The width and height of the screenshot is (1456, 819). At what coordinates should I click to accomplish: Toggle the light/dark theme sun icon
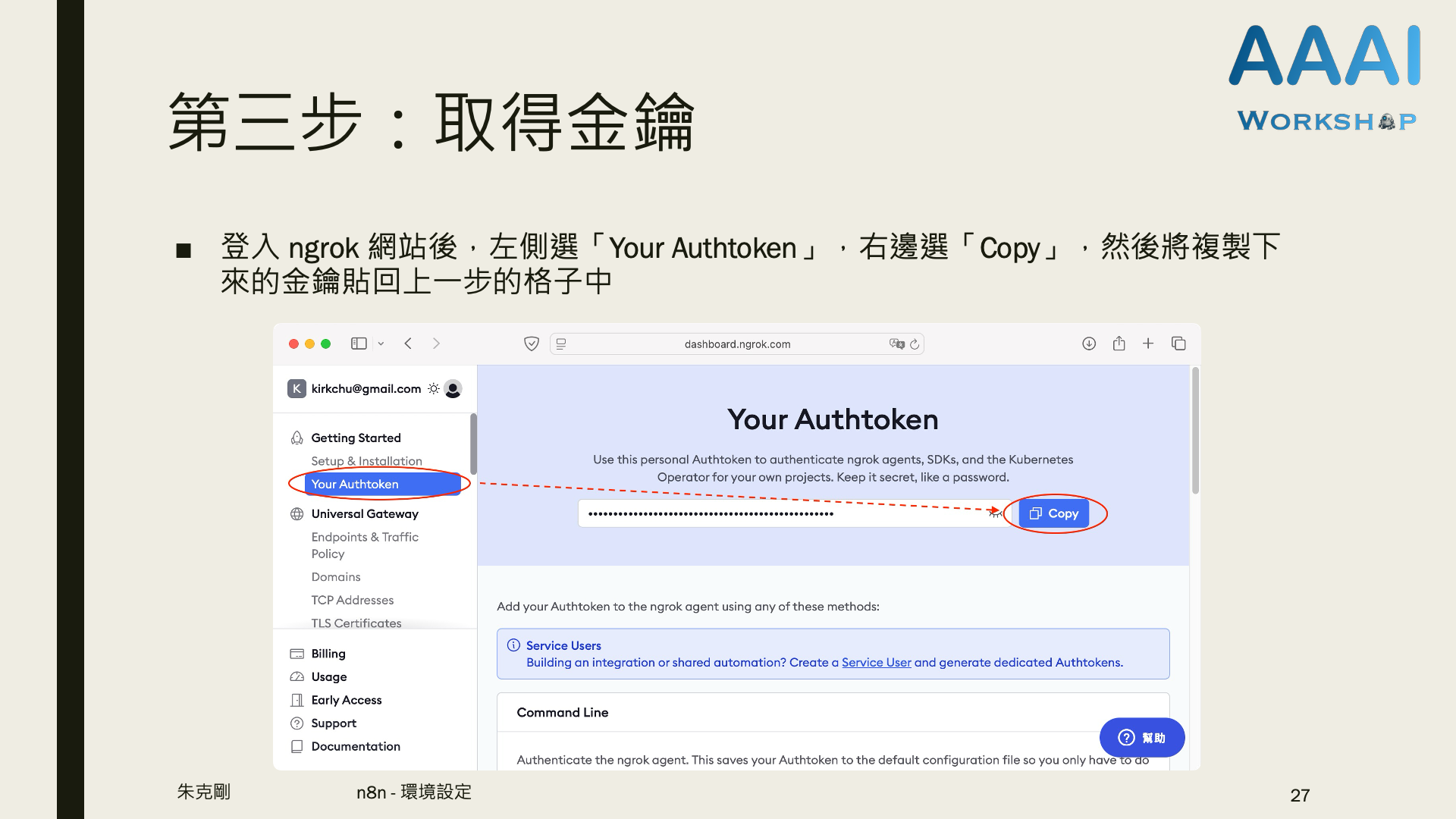(433, 388)
